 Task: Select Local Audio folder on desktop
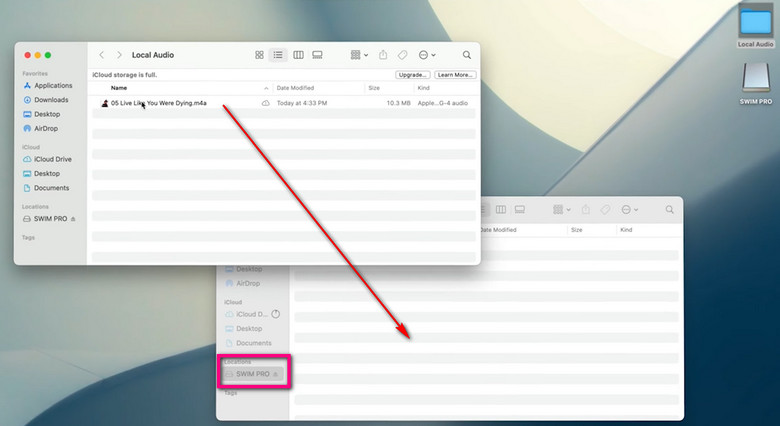tap(756, 26)
